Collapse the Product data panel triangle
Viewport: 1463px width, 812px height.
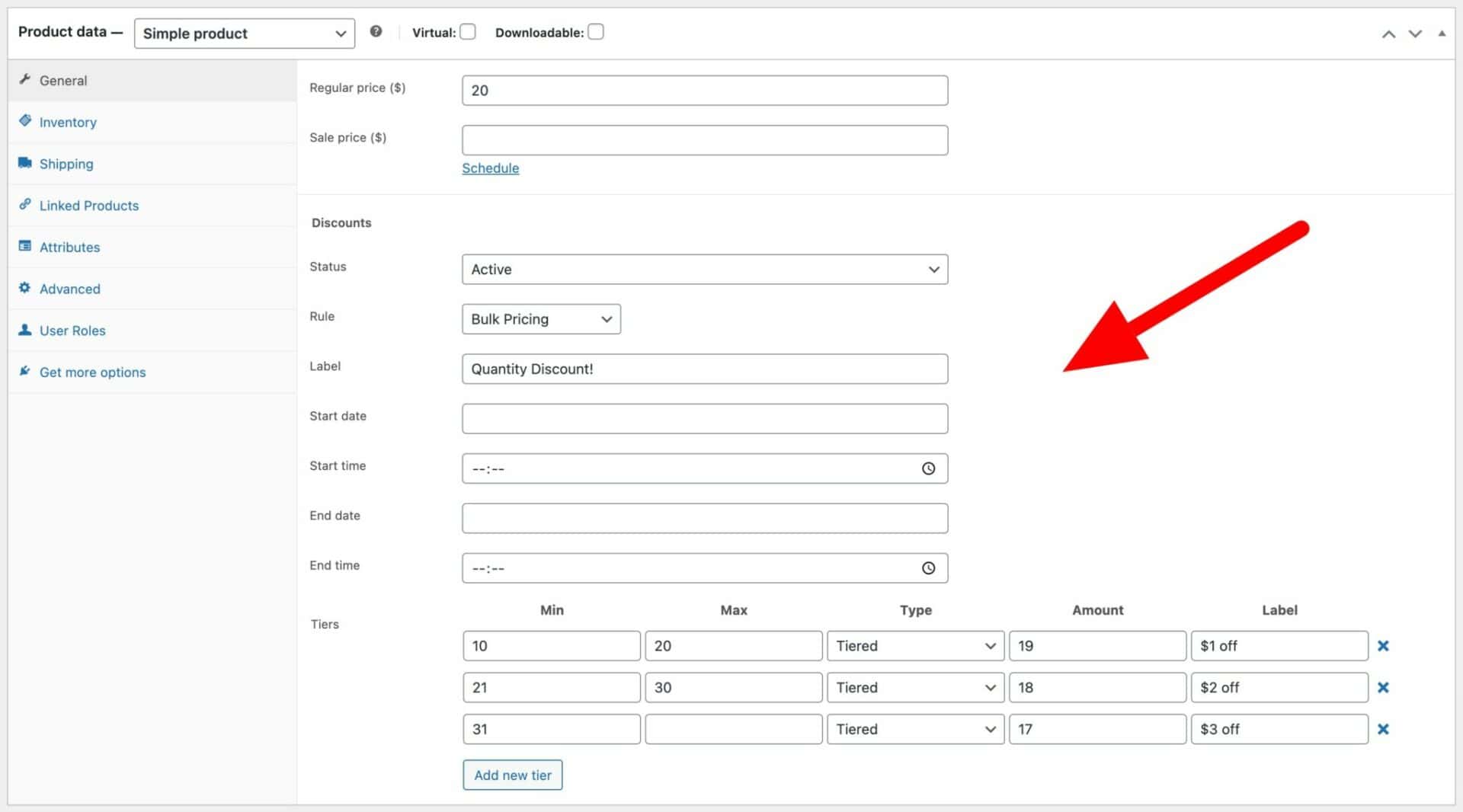coord(1442,34)
